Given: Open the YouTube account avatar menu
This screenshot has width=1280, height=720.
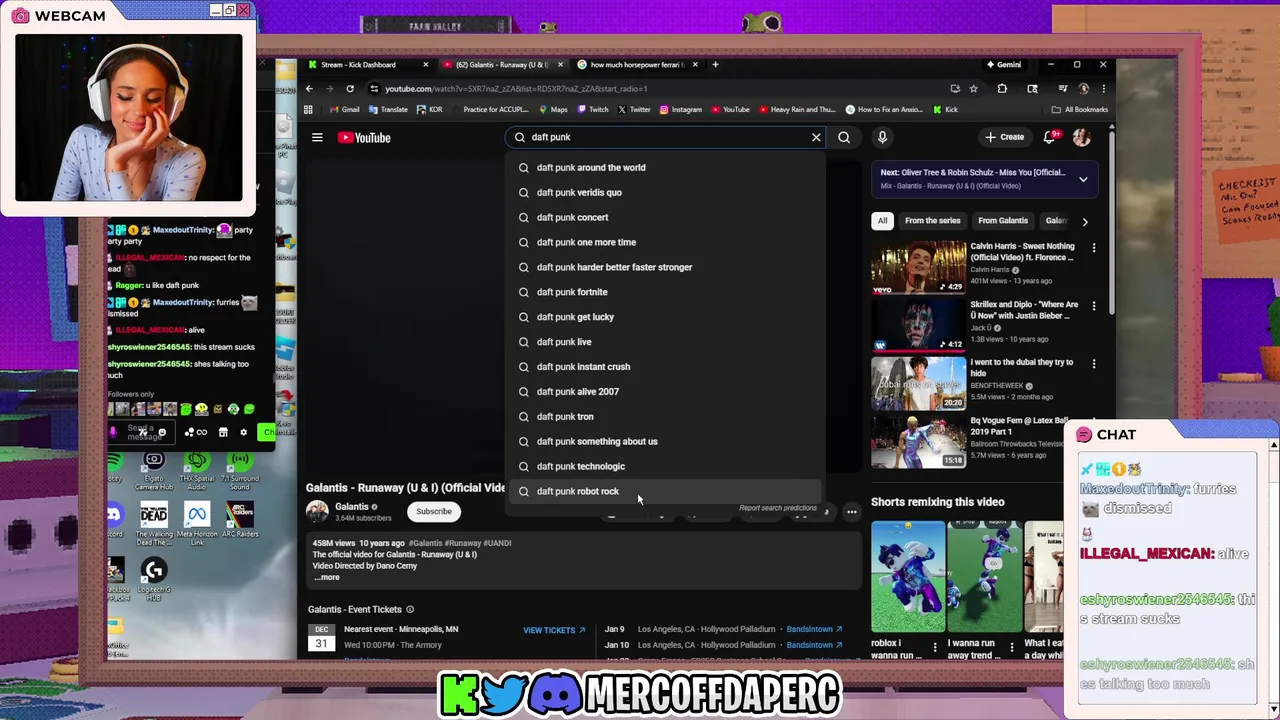Looking at the screenshot, I should [x=1081, y=137].
